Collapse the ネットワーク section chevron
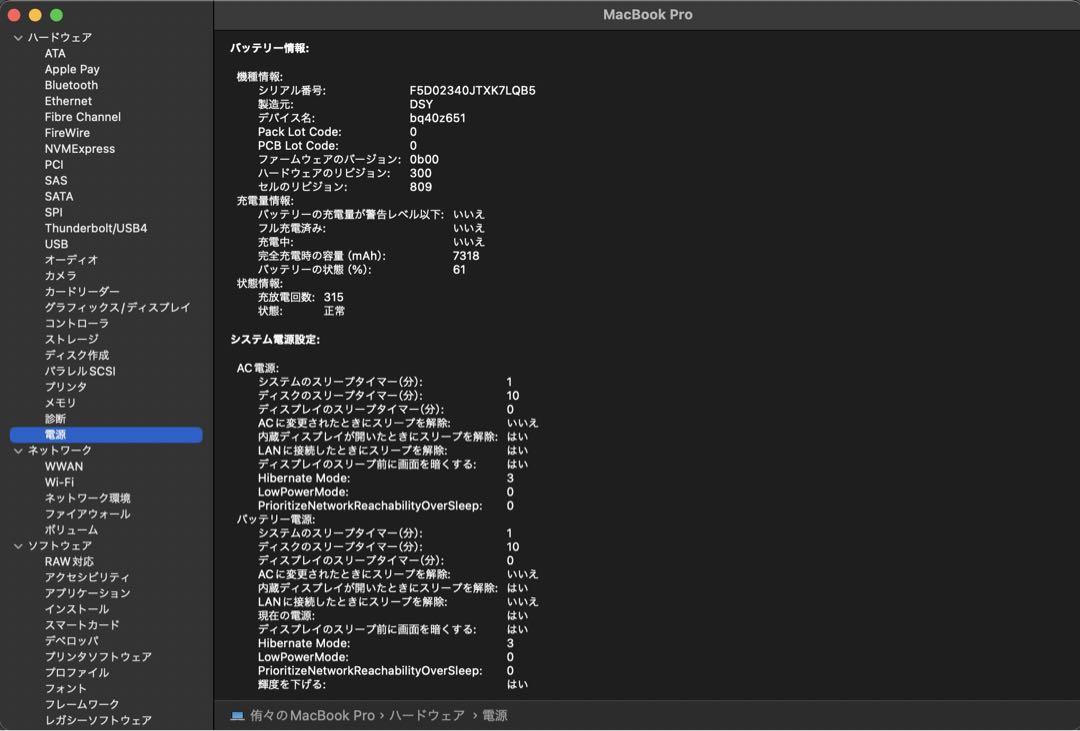 pos(18,451)
